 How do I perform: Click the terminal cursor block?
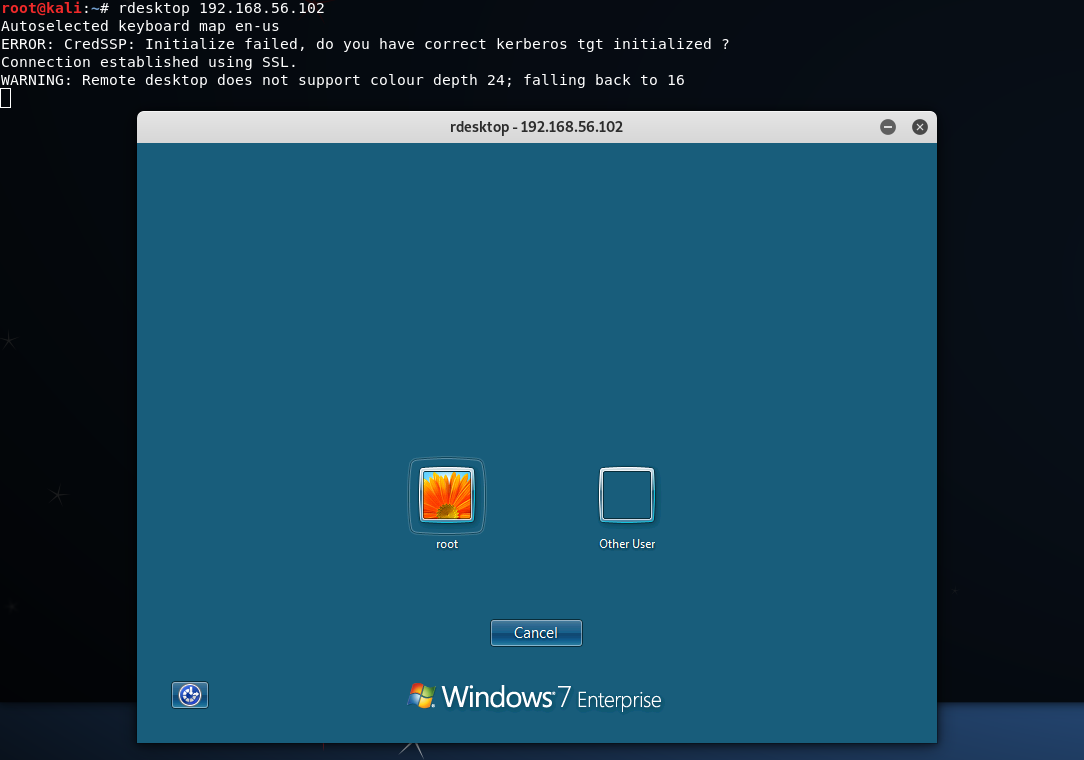pyautogui.click(x=6, y=98)
